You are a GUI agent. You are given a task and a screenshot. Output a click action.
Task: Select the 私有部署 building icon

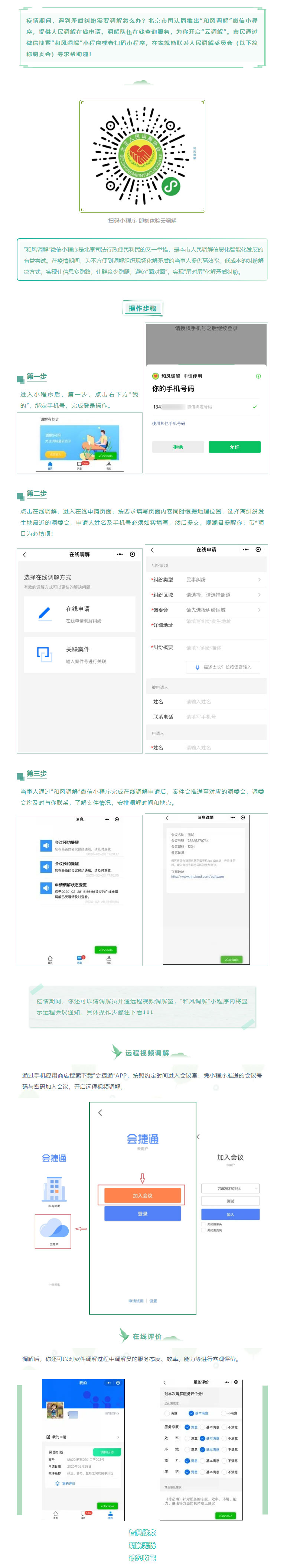point(54,1189)
